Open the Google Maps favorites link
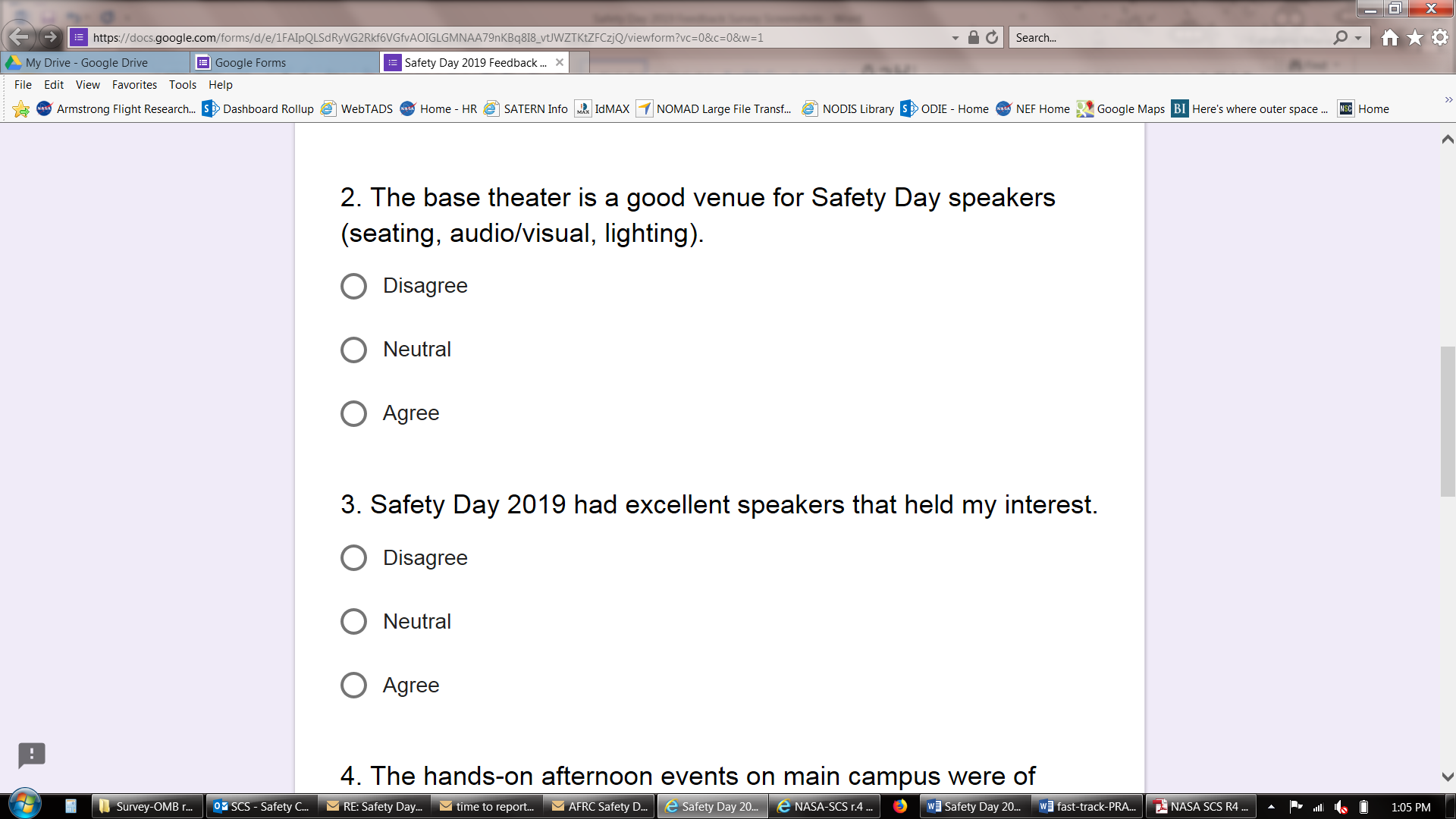The height and width of the screenshot is (819, 1456). tap(1122, 109)
